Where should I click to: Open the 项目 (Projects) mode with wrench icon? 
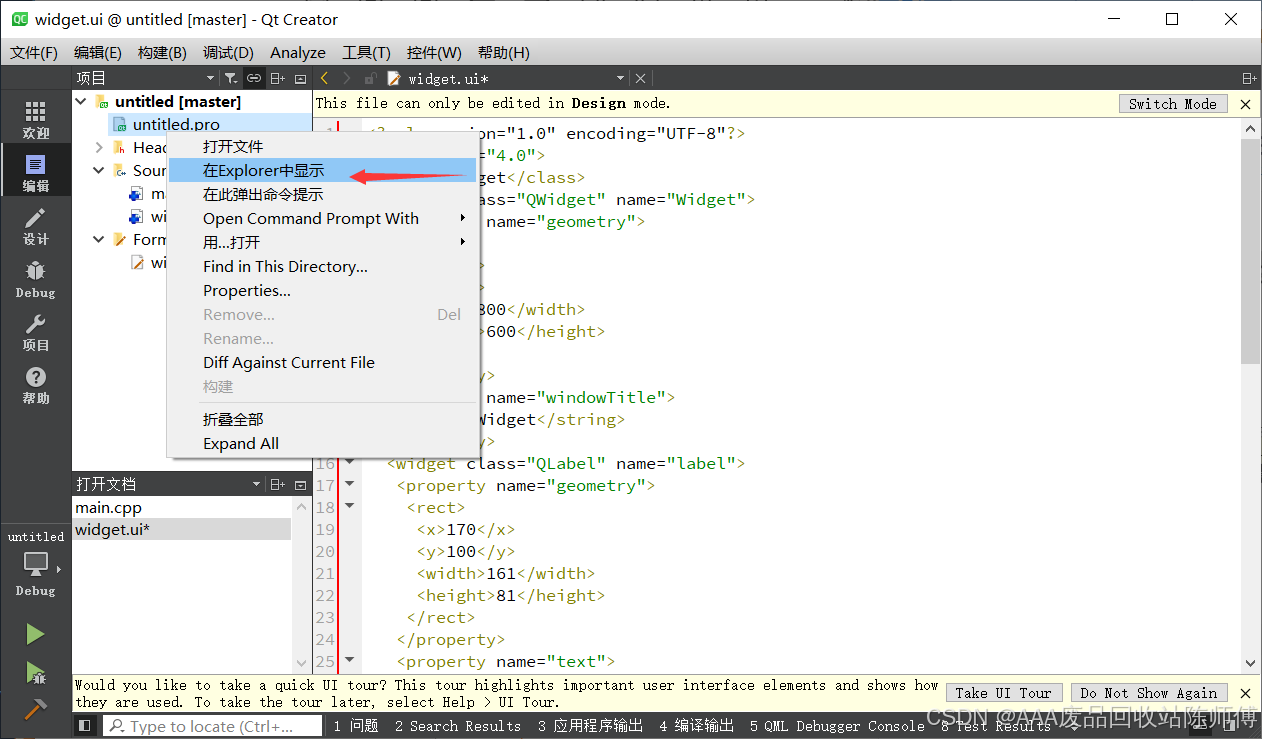coord(35,332)
